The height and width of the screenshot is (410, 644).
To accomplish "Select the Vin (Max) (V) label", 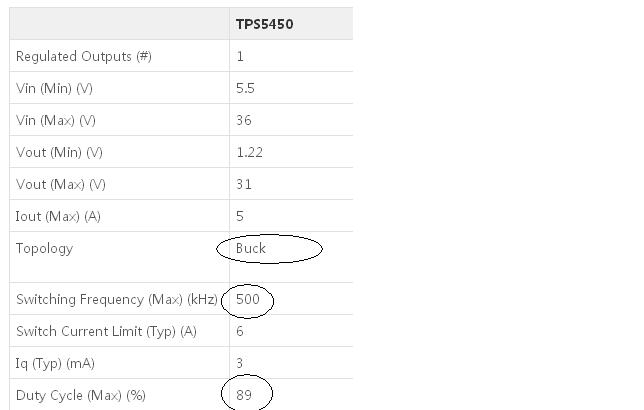I will (x=56, y=120).
